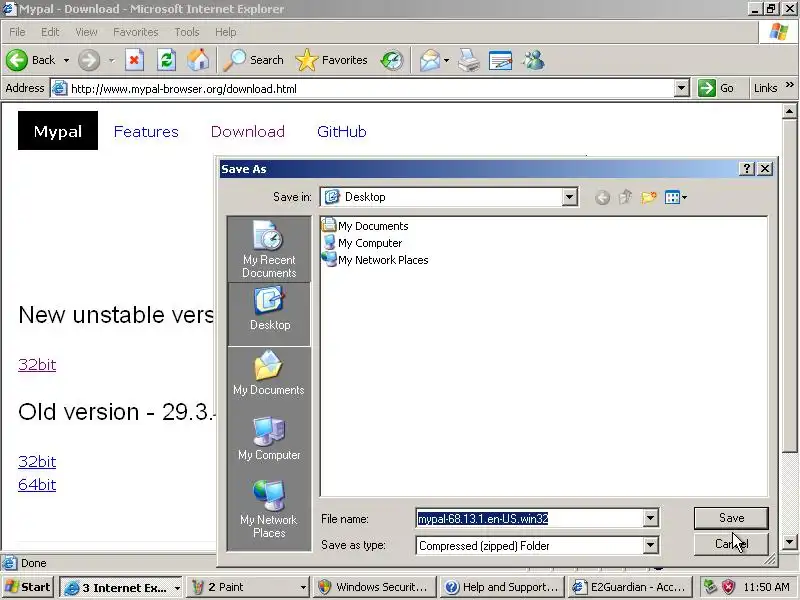Click the 32bit link under New unstable version
This screenshot has width=800, height=600.
click(37, 365)
